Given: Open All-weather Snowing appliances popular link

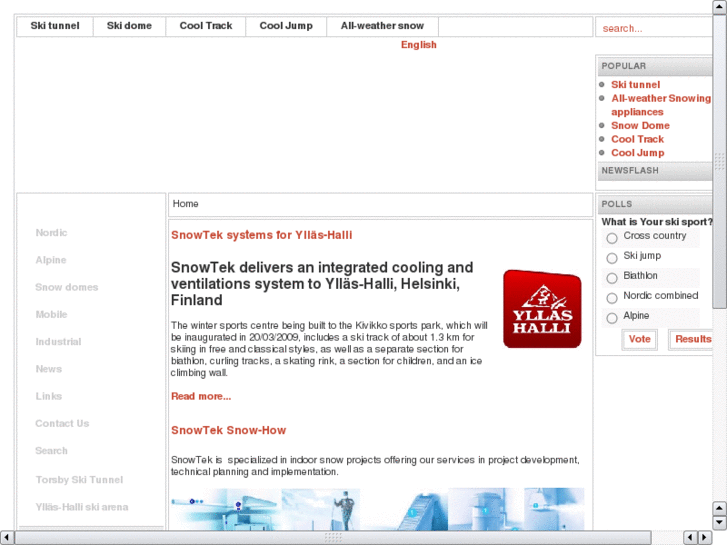Looking at the screenshot, I should 661,105.
